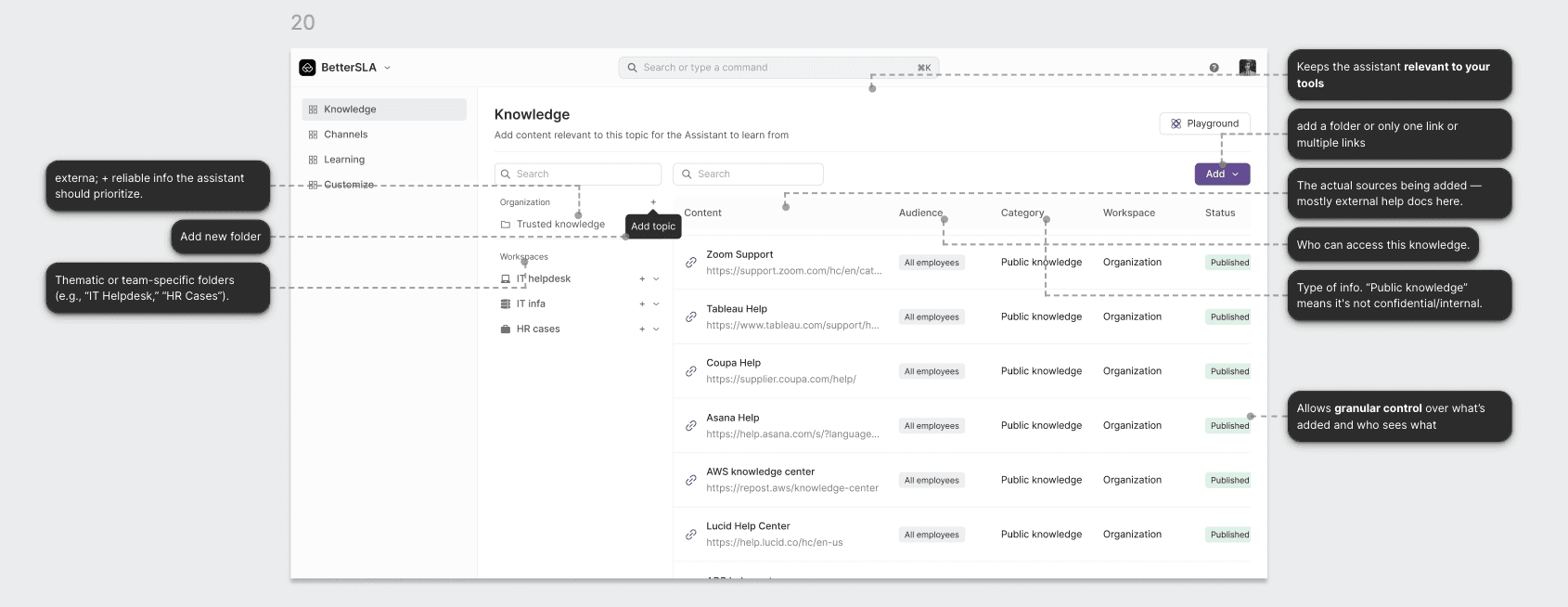Click the Trusted knowledge folder icon

(x=506, y=225)
